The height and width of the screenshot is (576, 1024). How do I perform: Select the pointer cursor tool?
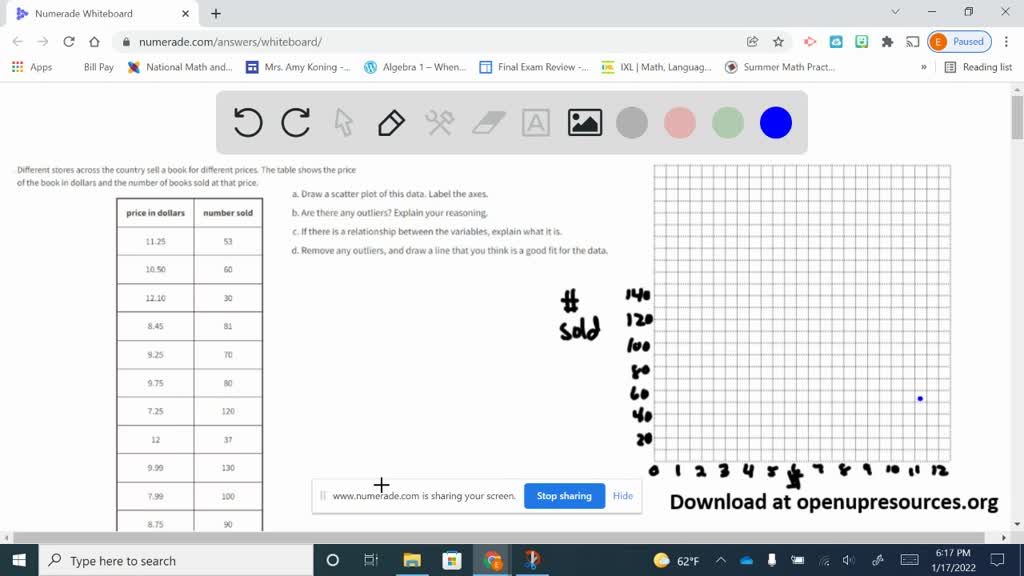pyautogui.click(x=343, y=123)
